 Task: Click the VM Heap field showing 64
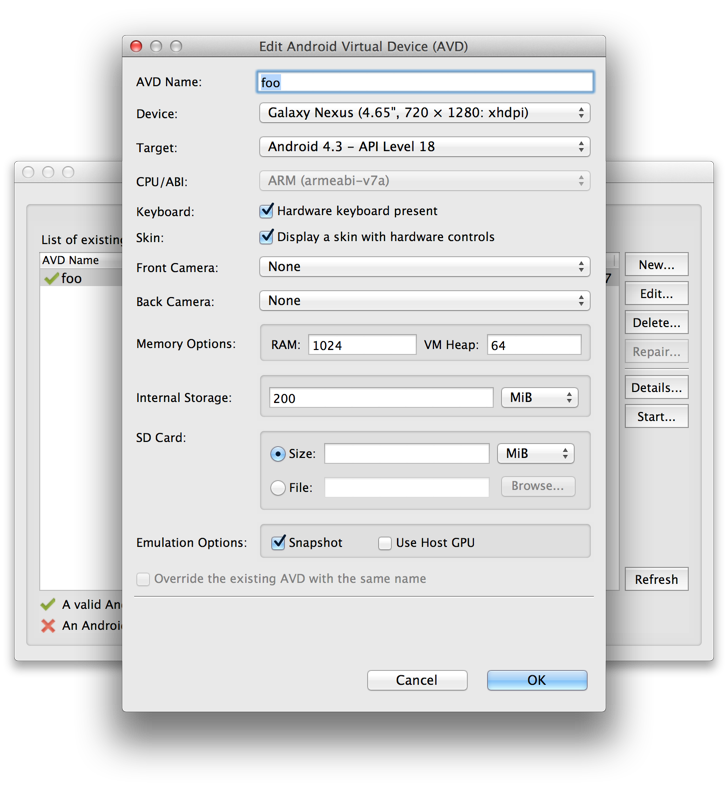click(x=534, y=345)
